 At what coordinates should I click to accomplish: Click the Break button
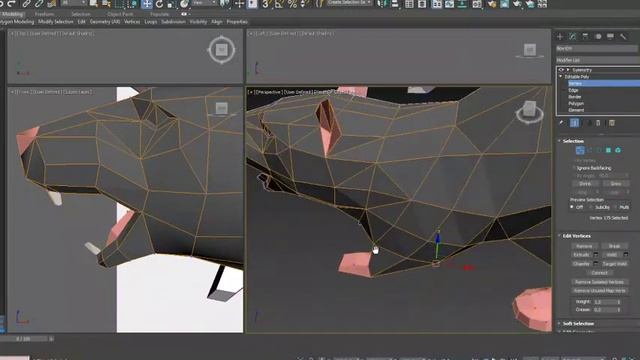[614, 246]
